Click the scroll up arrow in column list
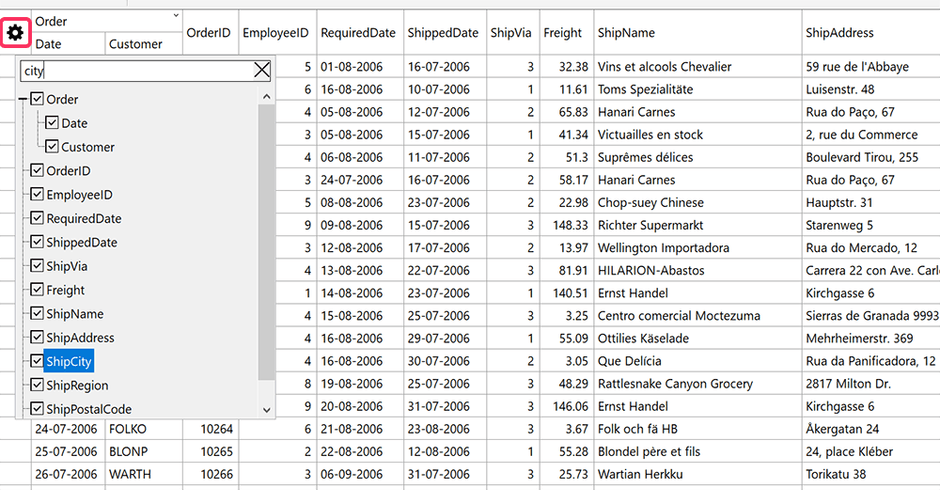This screenshot has width=940, height=490. pos(266,97)
